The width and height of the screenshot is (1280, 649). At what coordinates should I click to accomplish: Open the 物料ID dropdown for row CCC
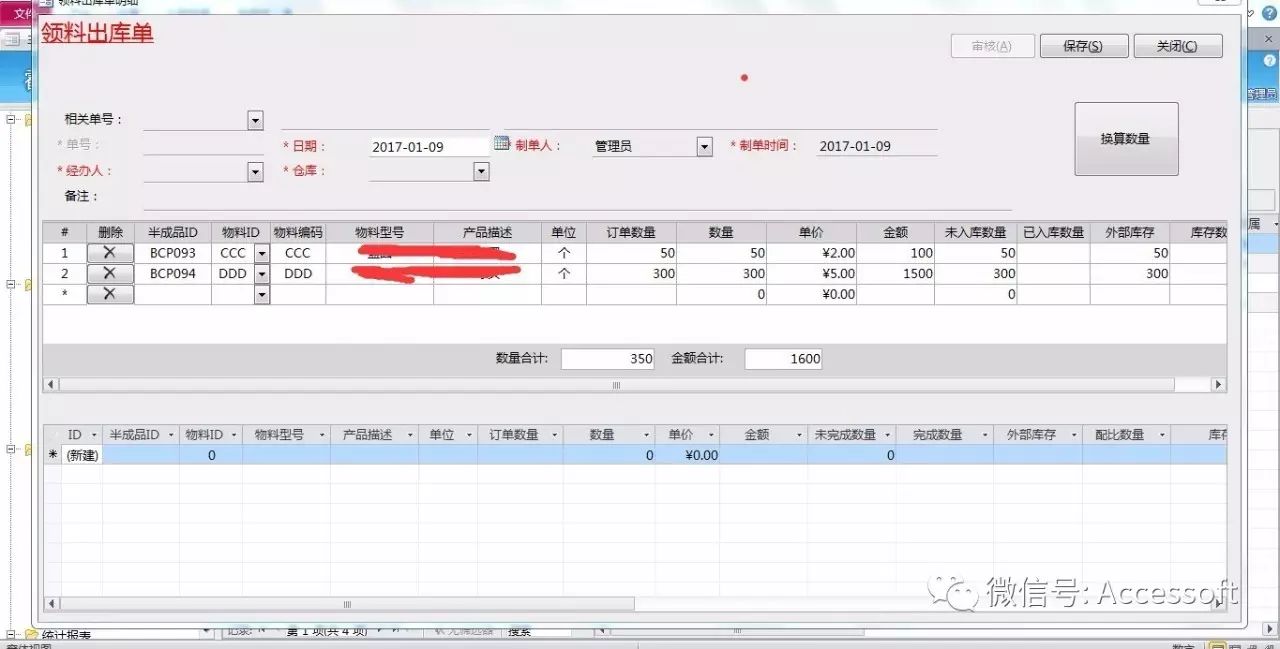[262, 254]
